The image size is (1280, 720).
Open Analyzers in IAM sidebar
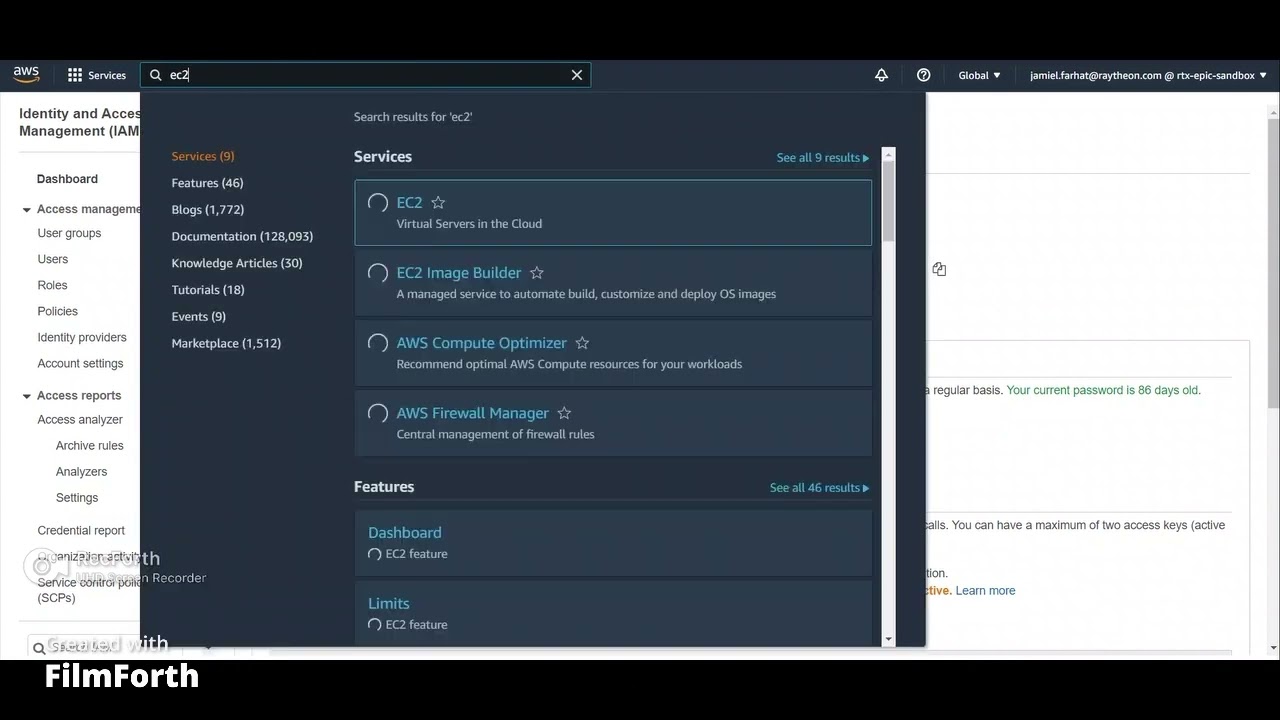(x=81, y=472)
